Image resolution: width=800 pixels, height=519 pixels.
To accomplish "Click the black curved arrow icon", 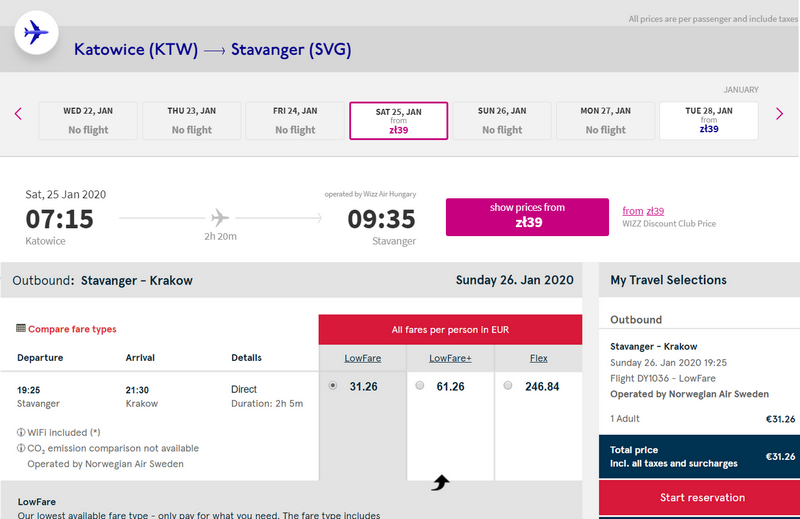I will 440,482.
